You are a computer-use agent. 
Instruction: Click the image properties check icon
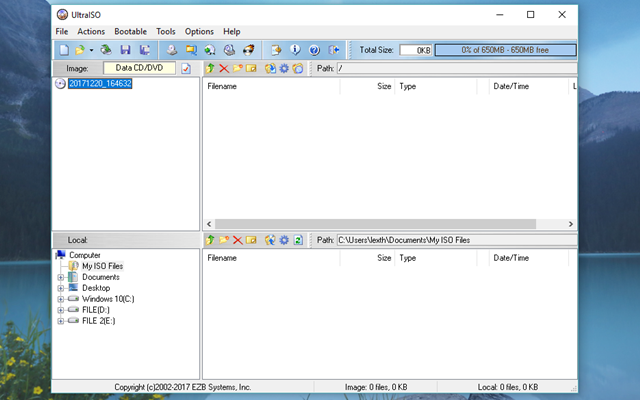click(186, 68)
